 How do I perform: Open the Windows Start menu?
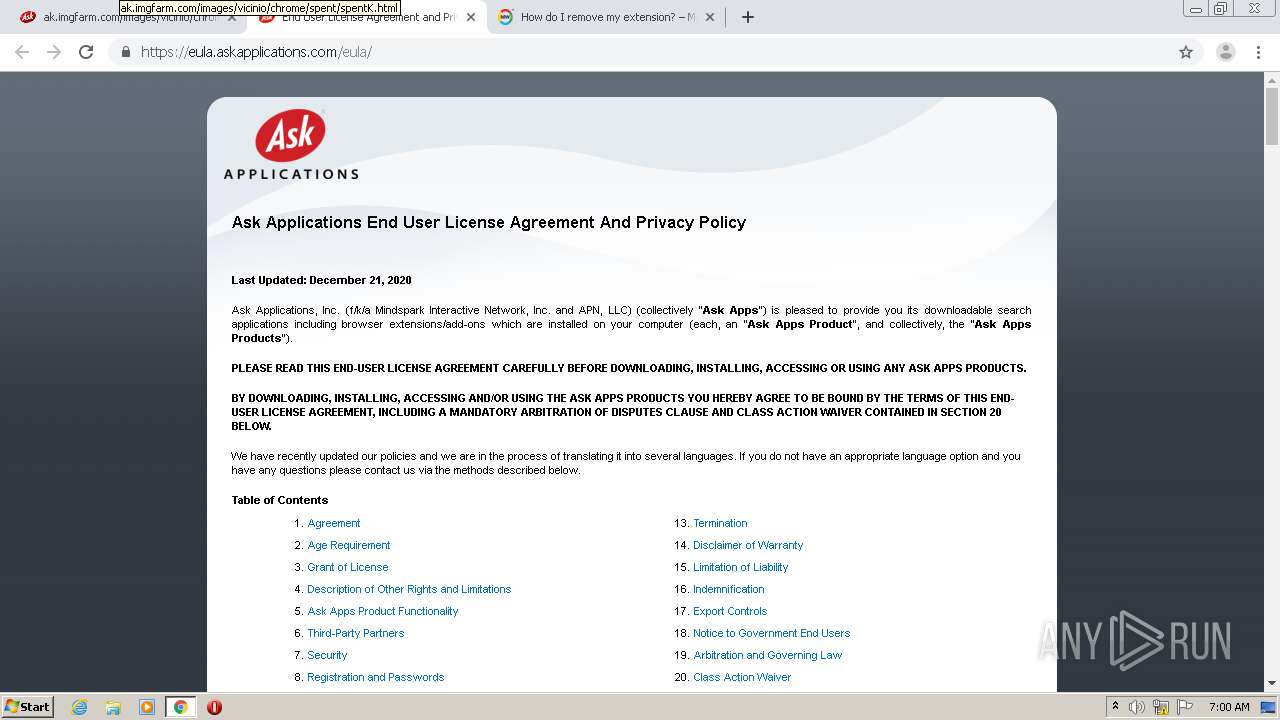27,706
